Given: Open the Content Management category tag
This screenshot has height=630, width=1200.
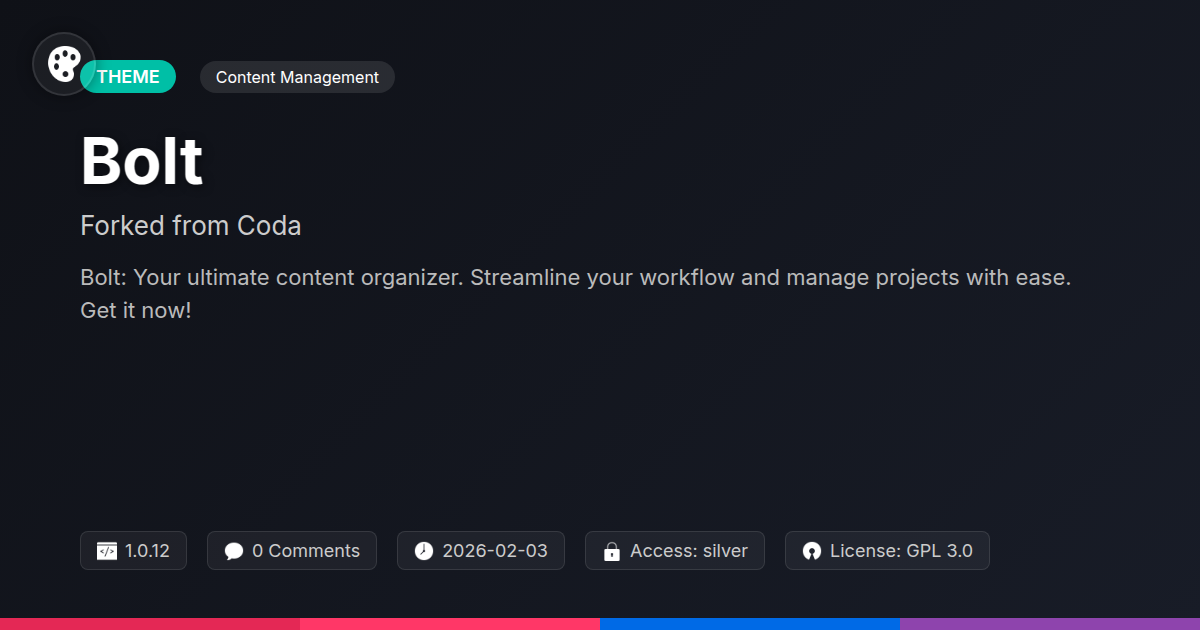Looking at the screenshot, I should [297, 77].
